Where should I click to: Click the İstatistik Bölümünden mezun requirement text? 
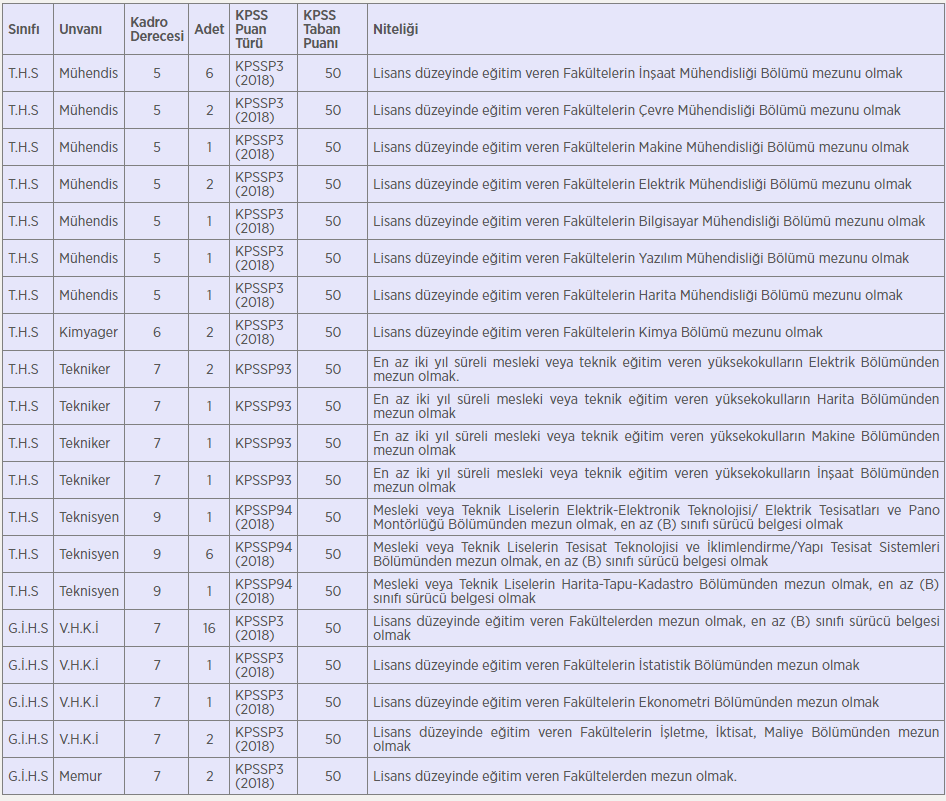616,665
